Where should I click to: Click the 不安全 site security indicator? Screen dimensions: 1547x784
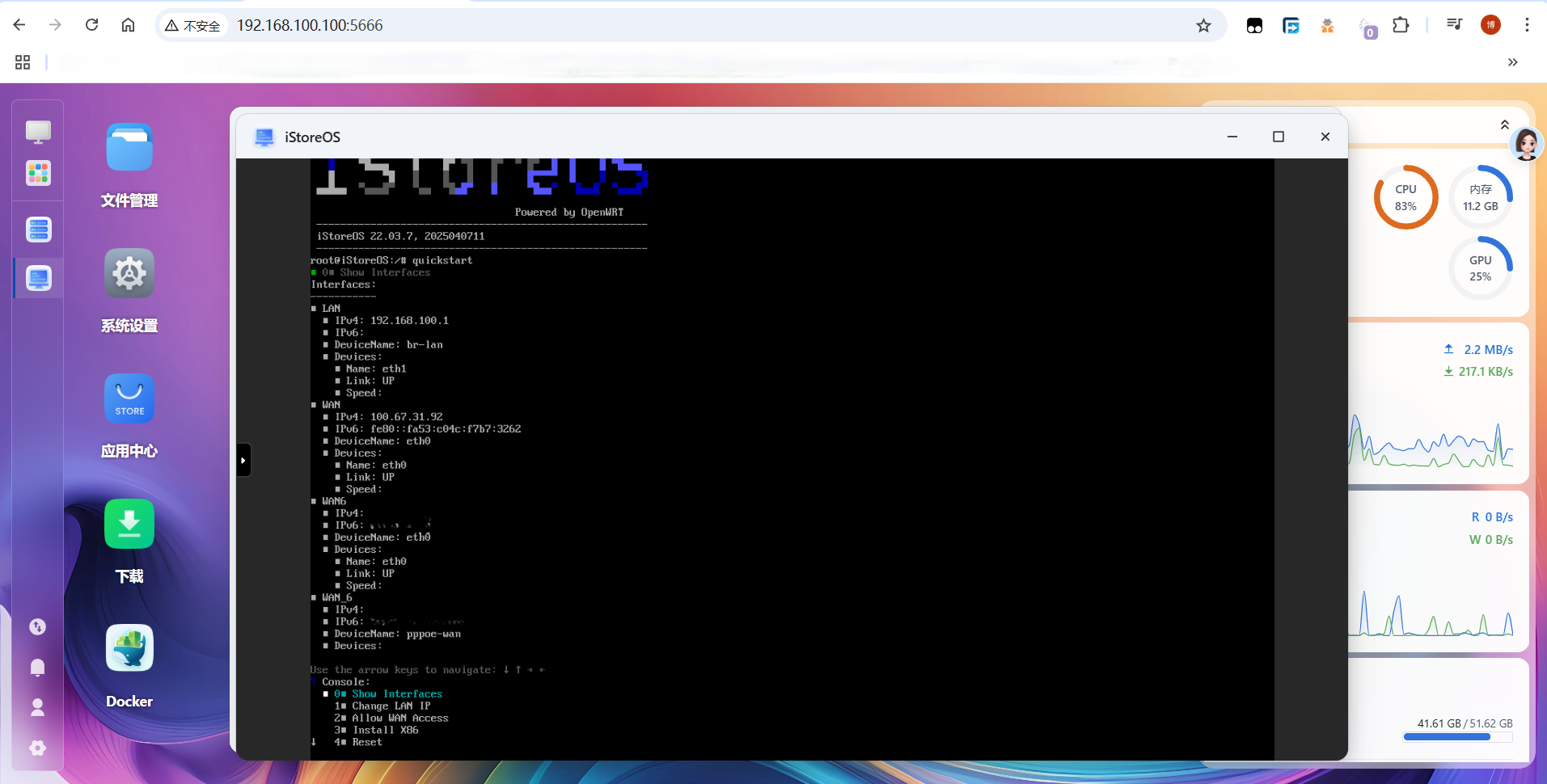coord(192,26)
